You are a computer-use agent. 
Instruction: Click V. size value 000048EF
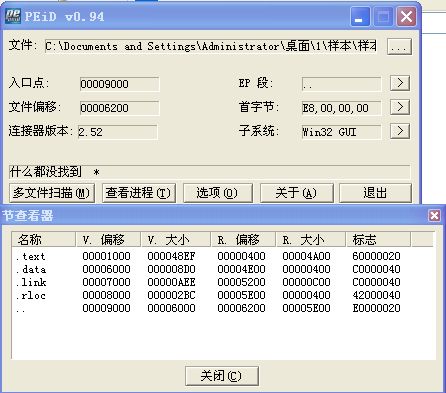click(x=171, y=256)
